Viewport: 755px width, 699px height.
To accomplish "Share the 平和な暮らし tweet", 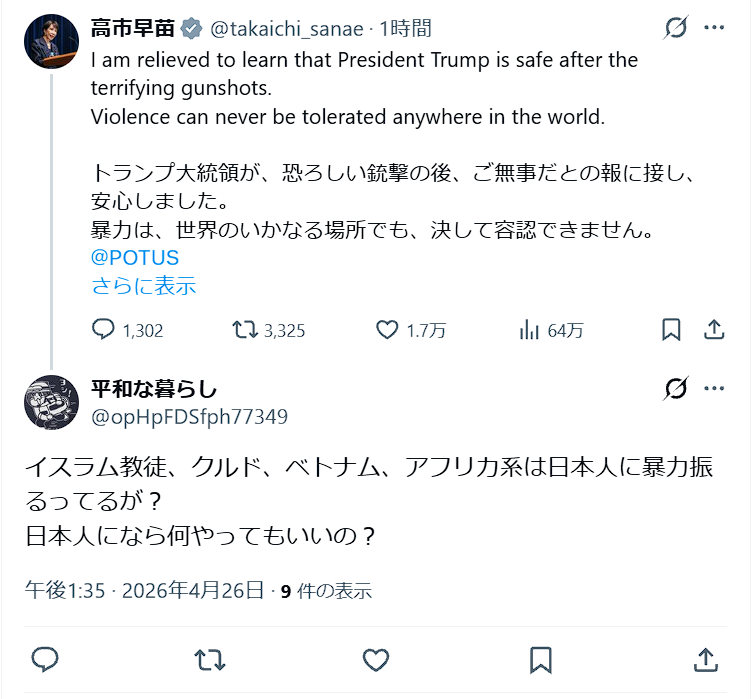I will coord(705,659).
